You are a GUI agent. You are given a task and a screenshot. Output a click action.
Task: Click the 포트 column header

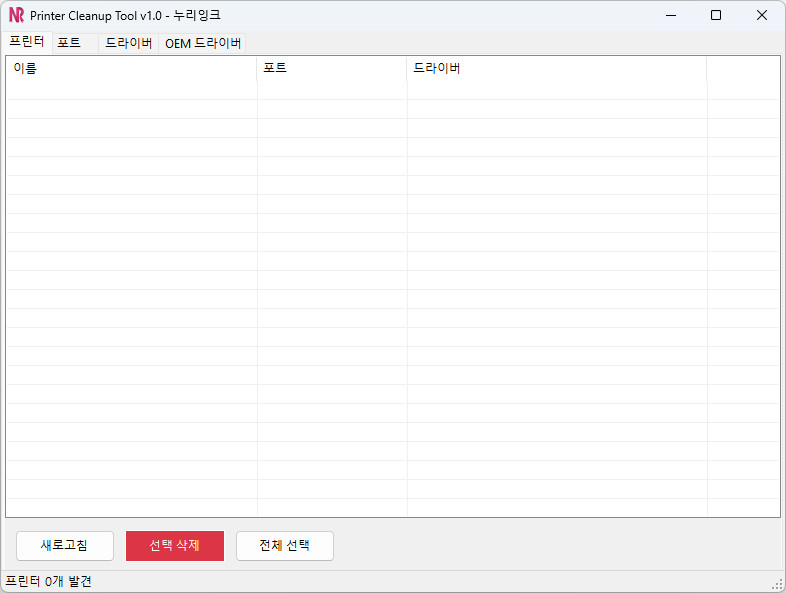[331, 68]
